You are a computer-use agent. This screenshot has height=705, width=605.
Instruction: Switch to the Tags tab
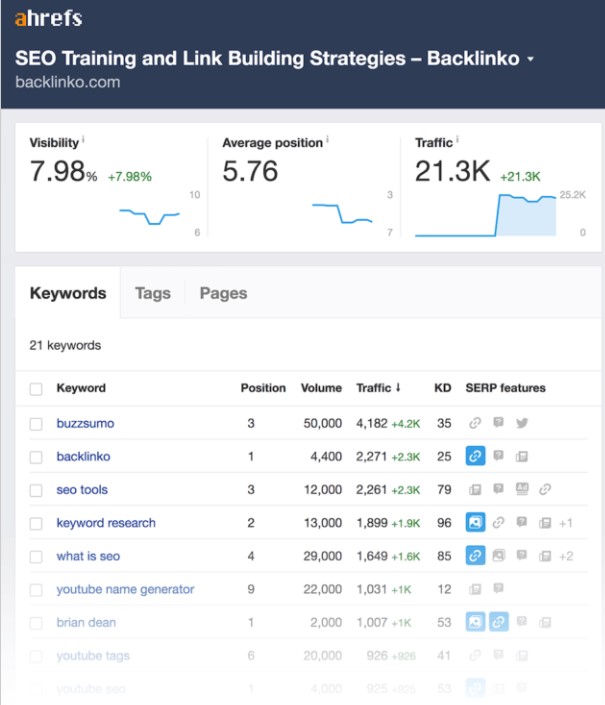pos(153,293)
